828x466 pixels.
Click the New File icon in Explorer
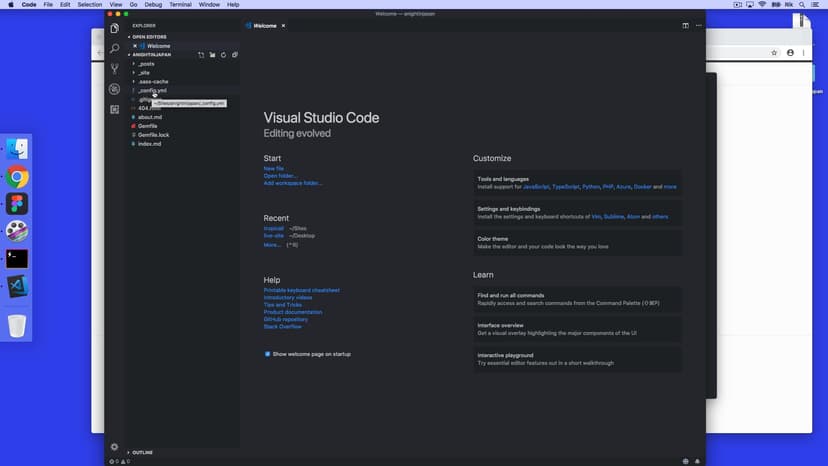click(201, 55)
